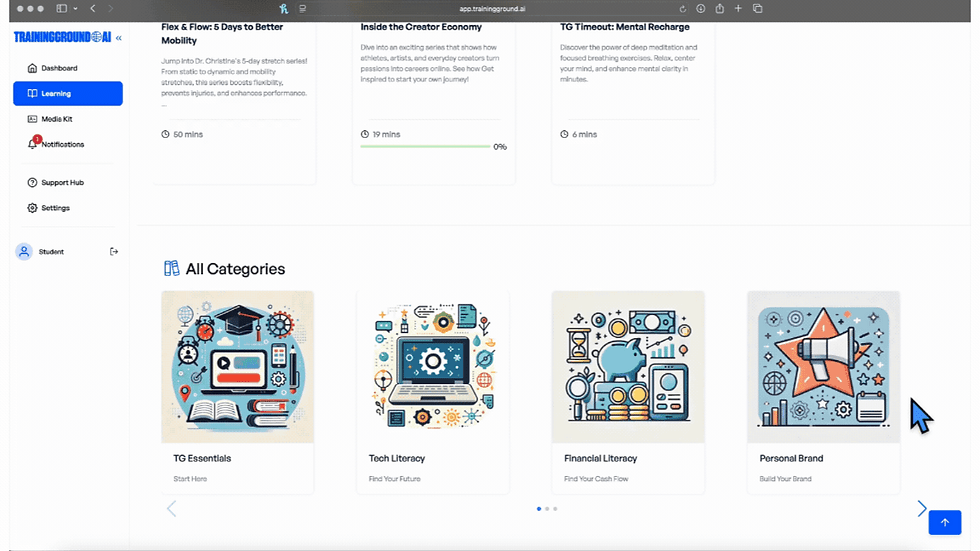Open the TG Essentials category thumbnail
The width and height of the screenshot is (980, 551).
pos(238,367)
